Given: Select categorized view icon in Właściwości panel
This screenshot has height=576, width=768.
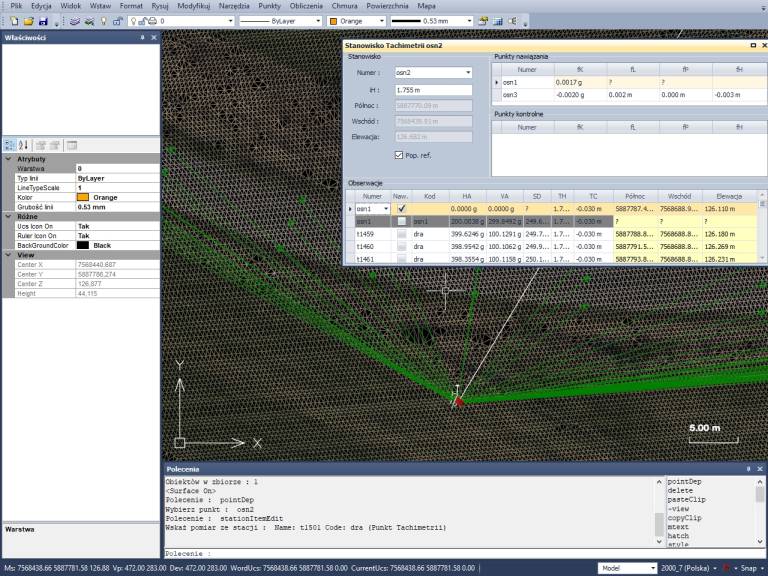Looking at the screenshot, I should pos(10,145).
